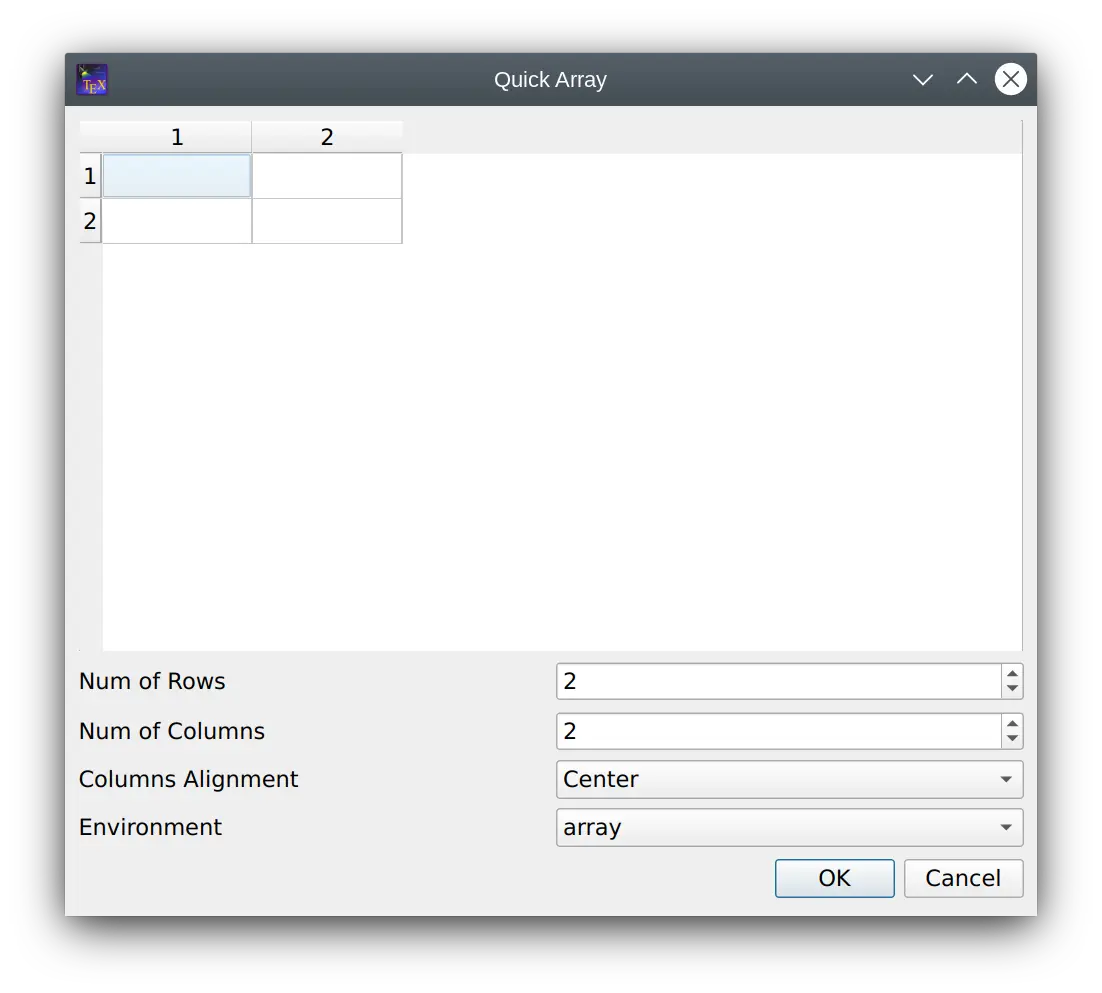Screen dimensions: 1102x993
Task: Cancel the Quick Array dialog
Action: coord(962,878)
